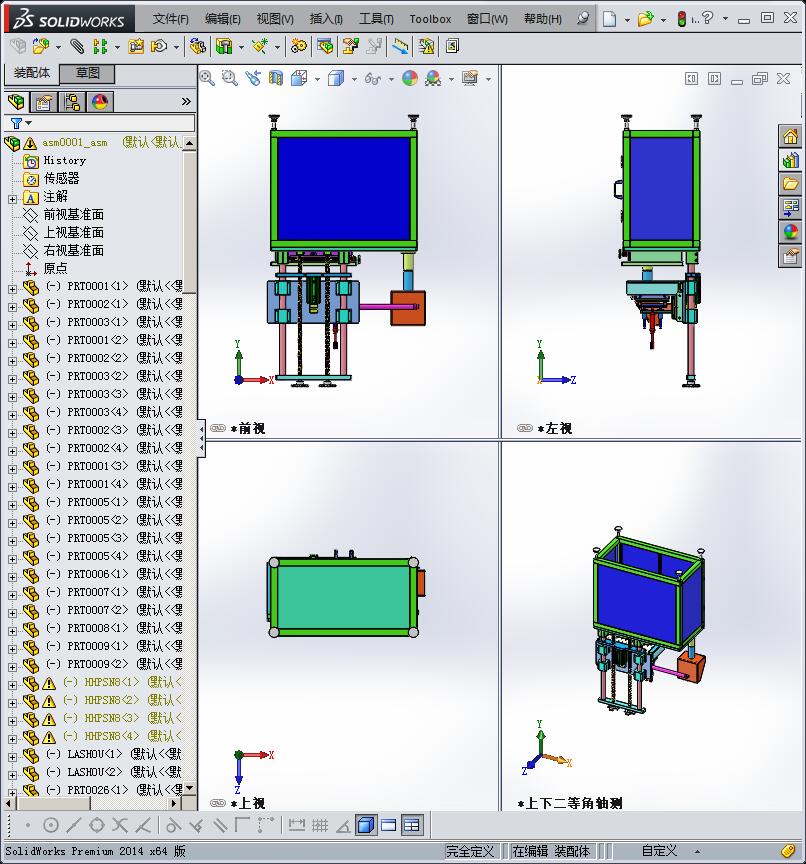Switch to the 装配体 tab

pos(31,73)
